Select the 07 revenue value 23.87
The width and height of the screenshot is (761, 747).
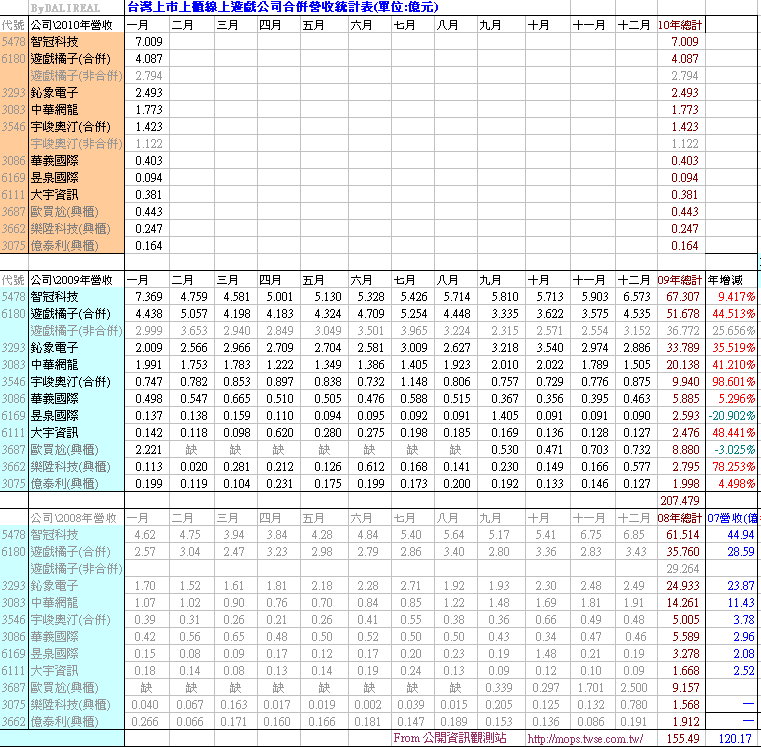(x=741, y=586)
